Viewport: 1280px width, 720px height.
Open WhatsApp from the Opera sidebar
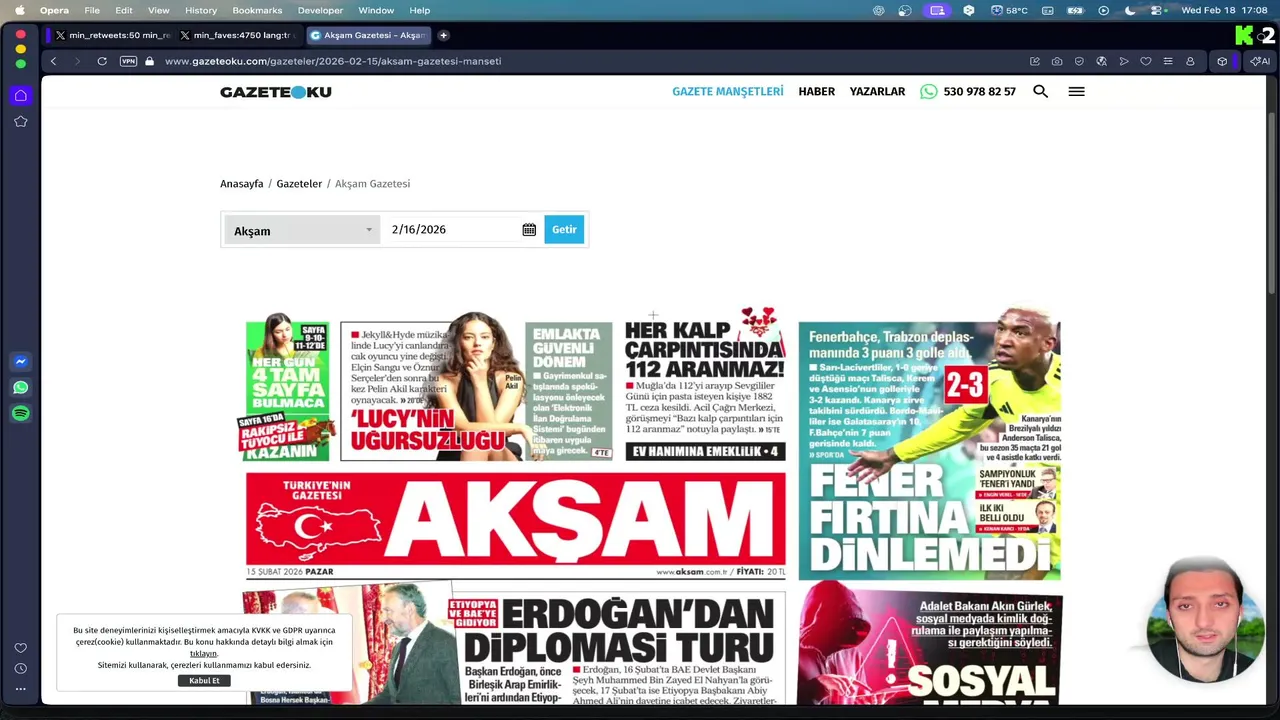click(20, 388)
